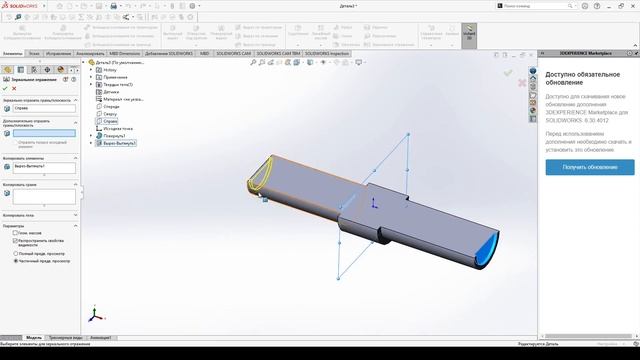The width and height of the screenshot is (640, 360).
Task: Select Полный предв. просмотр radio button
Action: [16, 253]
